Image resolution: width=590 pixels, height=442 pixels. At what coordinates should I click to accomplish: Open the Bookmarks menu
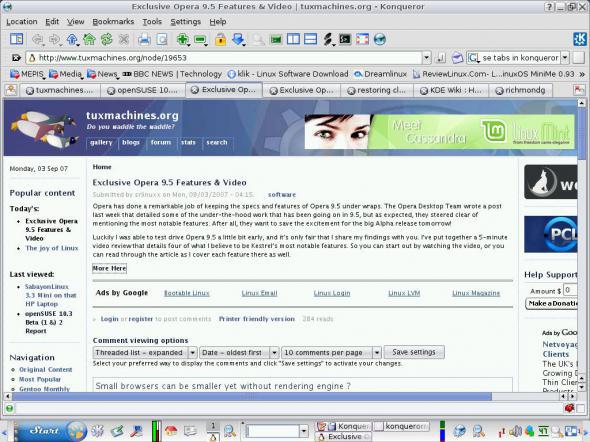pyautogui.click(x=113, y=22)
